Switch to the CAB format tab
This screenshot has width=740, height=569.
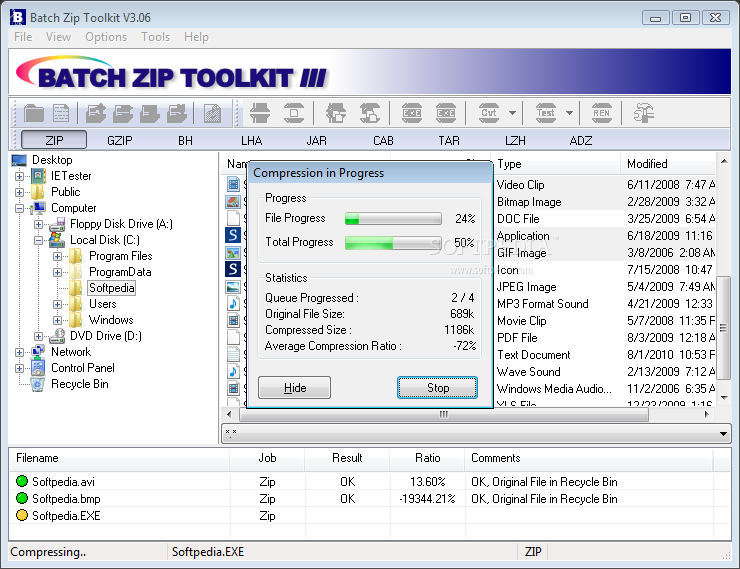point(383,141)
